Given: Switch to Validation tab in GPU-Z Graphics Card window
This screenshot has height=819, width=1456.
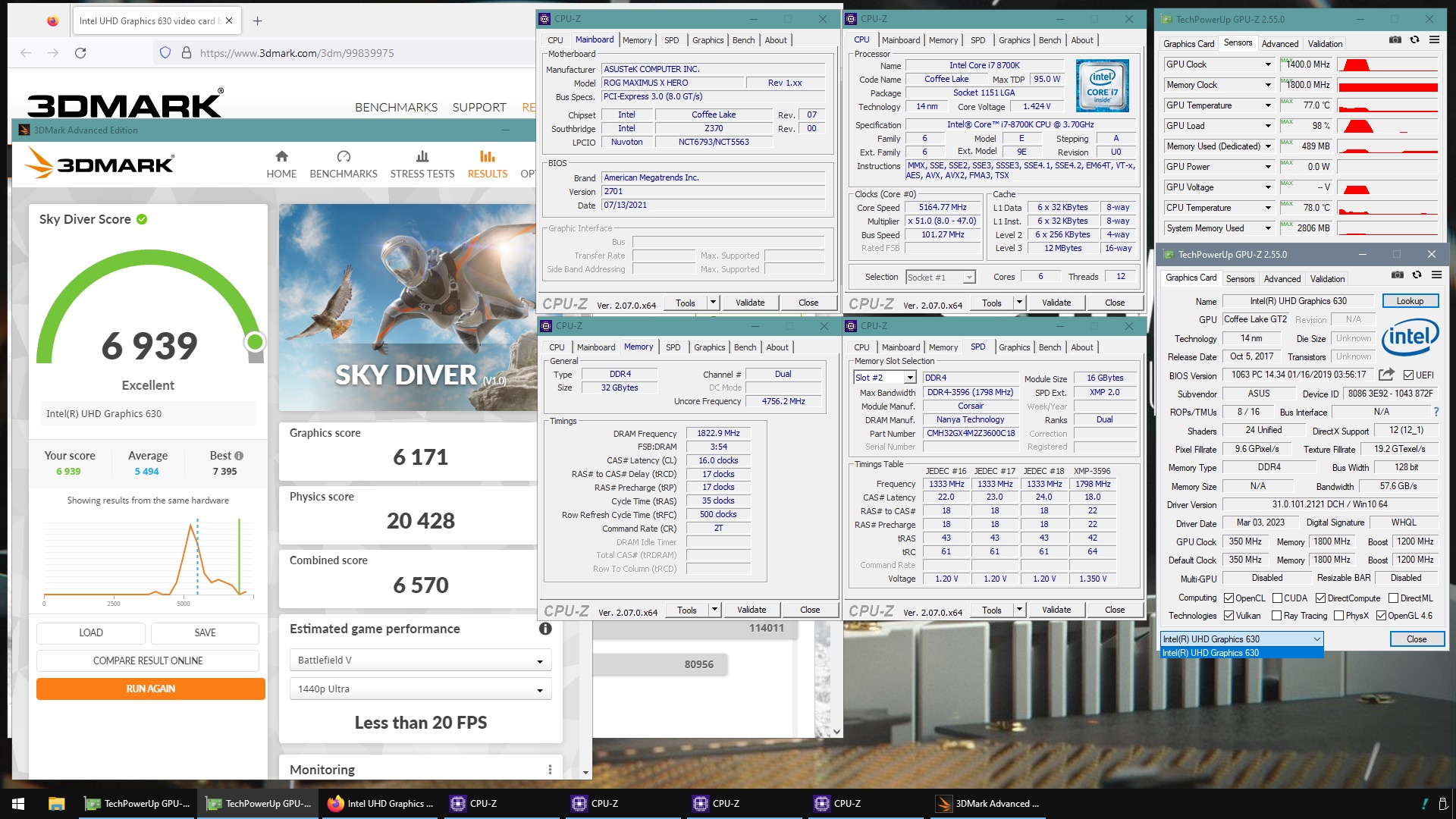Looking at the screenshot, I should pyautogui.click(x=1327, y=279).
